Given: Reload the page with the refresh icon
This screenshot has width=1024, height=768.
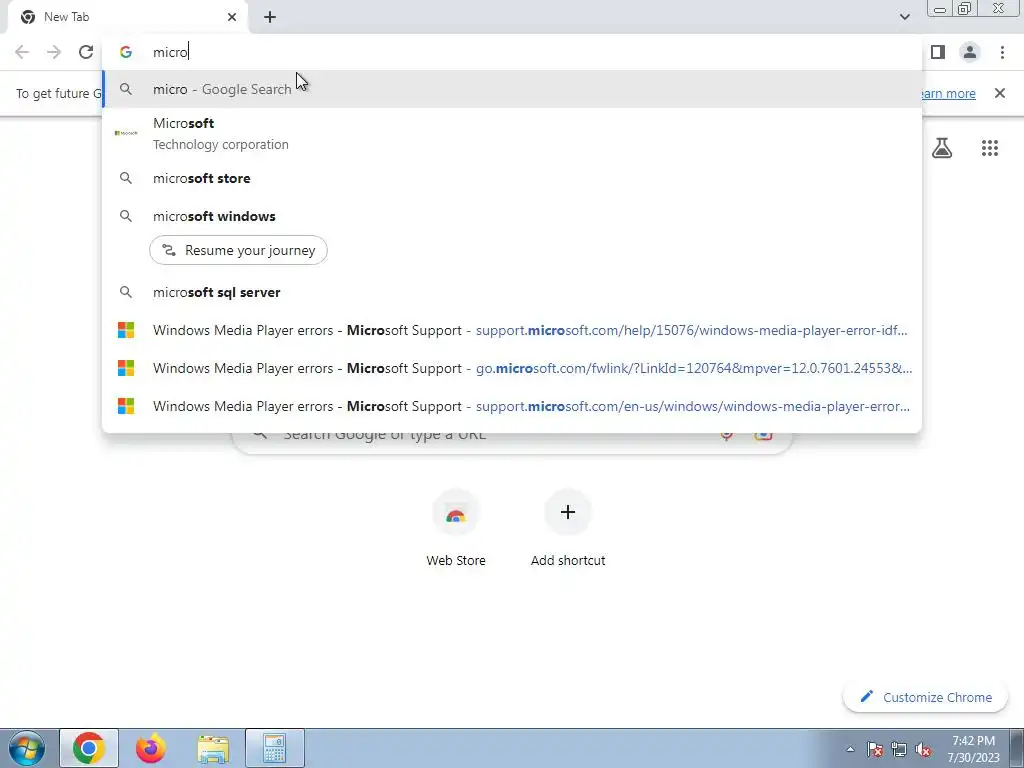Looking at the screenshot, I should point(86,52).
